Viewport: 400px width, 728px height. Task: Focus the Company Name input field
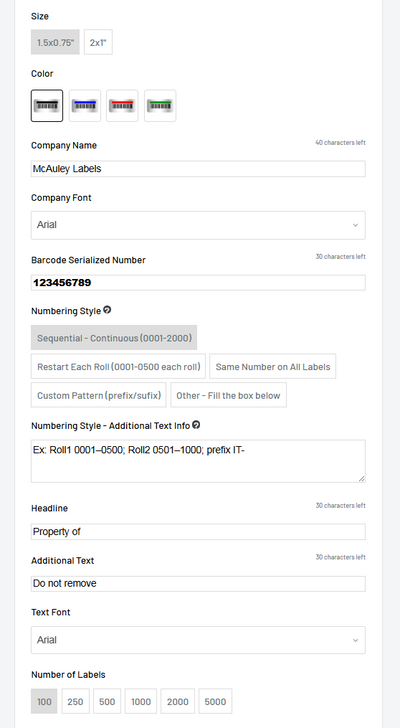click(198, 169)
